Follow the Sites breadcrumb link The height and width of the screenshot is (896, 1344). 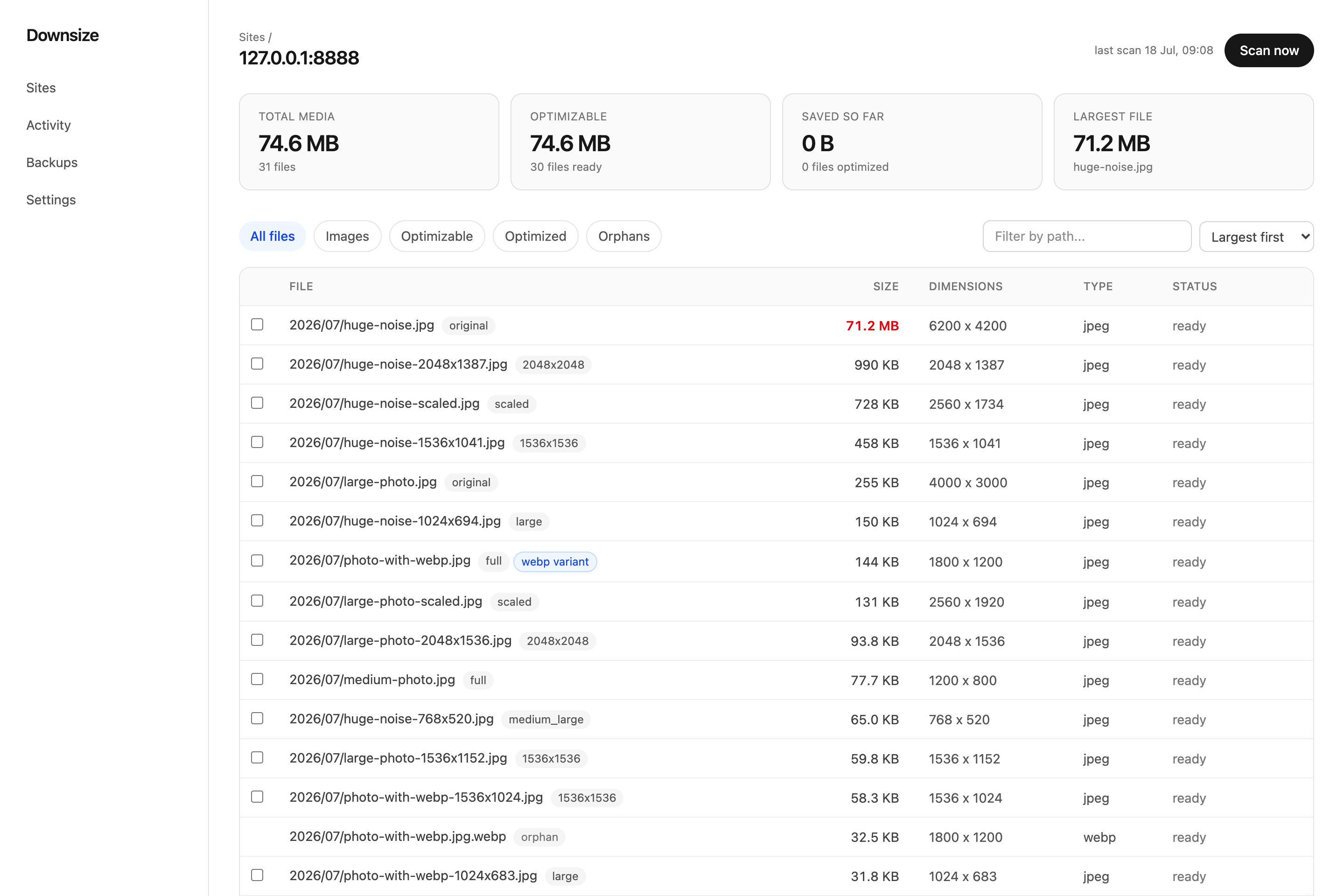pyautogui.click(x=252, y=37)
